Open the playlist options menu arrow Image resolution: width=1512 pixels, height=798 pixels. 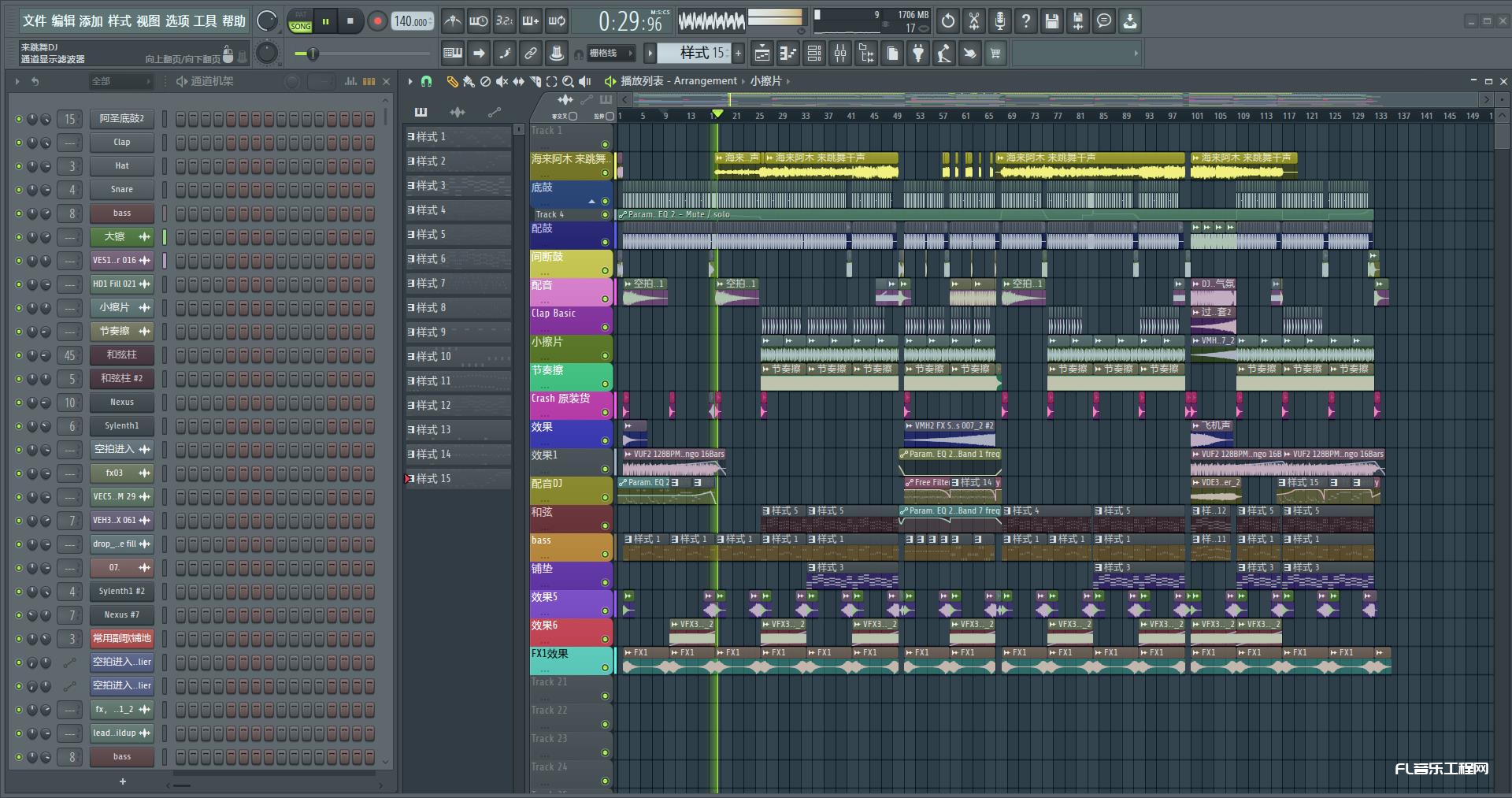pos(410,81)
